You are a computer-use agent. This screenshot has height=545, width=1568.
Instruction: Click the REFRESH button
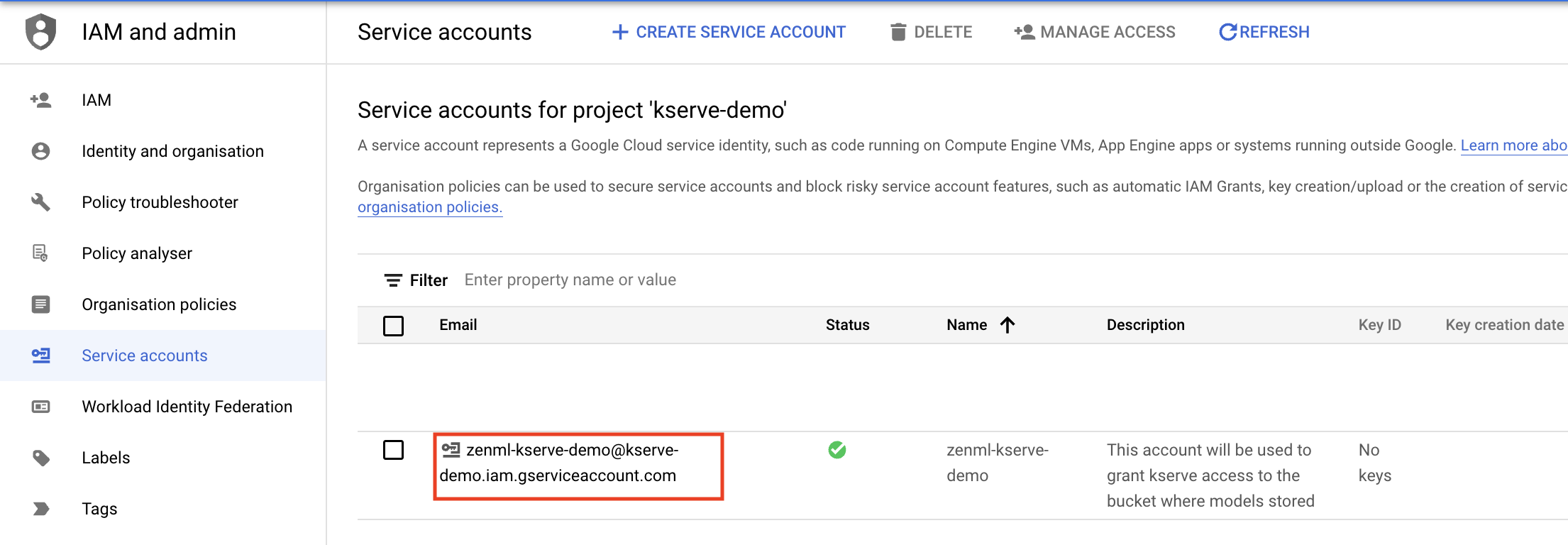pos(1264,32)
